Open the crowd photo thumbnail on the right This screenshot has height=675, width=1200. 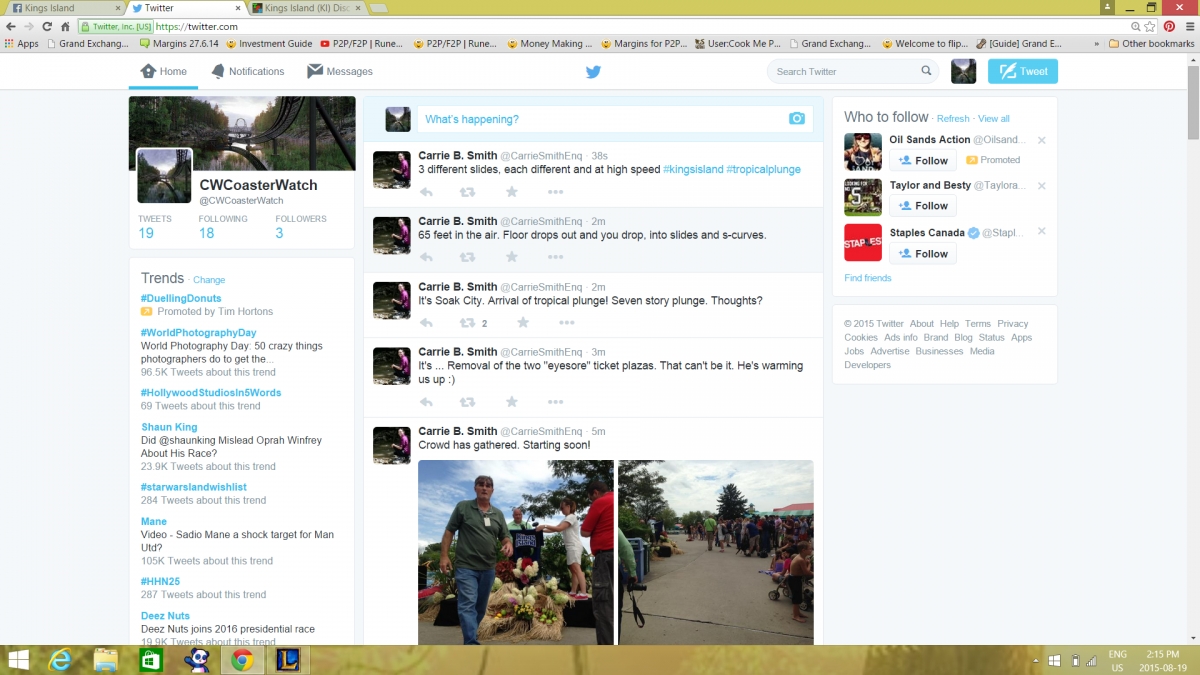[716, 552]
